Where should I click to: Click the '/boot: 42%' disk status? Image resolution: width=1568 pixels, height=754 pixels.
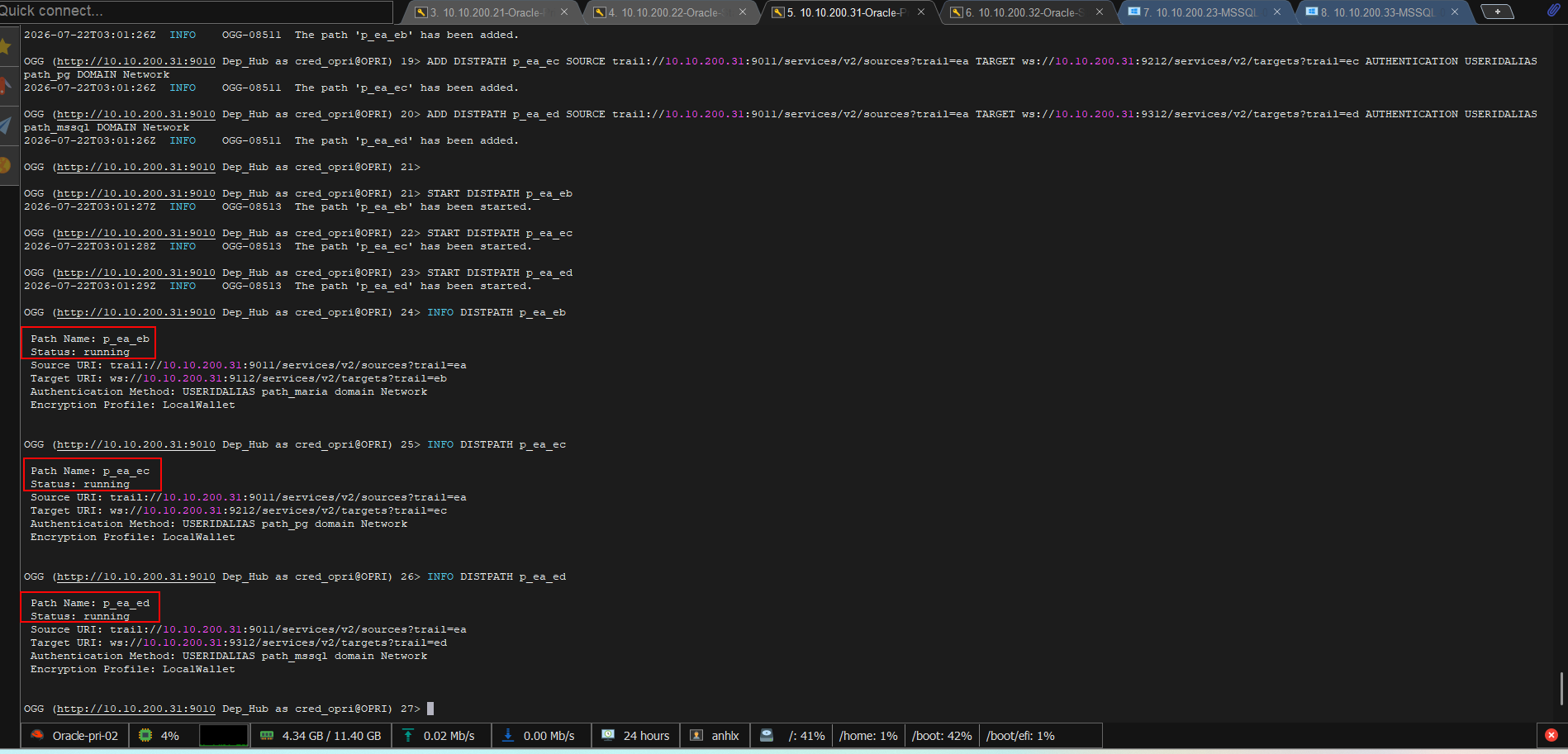pos(942,736)
